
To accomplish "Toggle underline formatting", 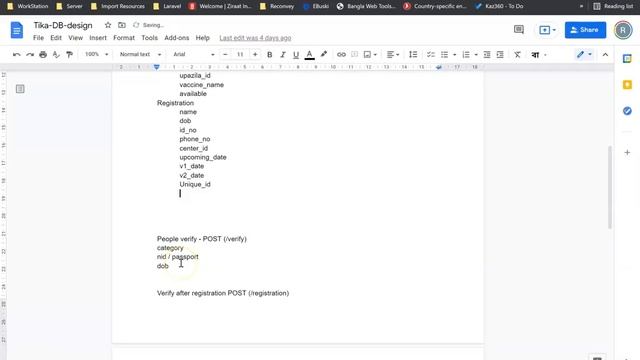I will [296, 55].
